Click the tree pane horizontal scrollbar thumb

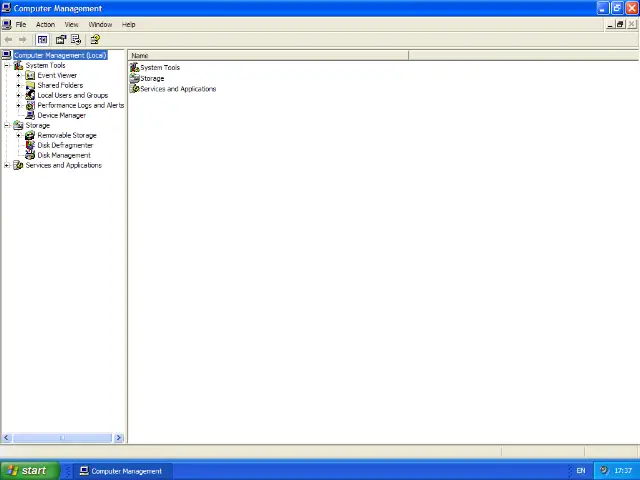click(62, 438)
